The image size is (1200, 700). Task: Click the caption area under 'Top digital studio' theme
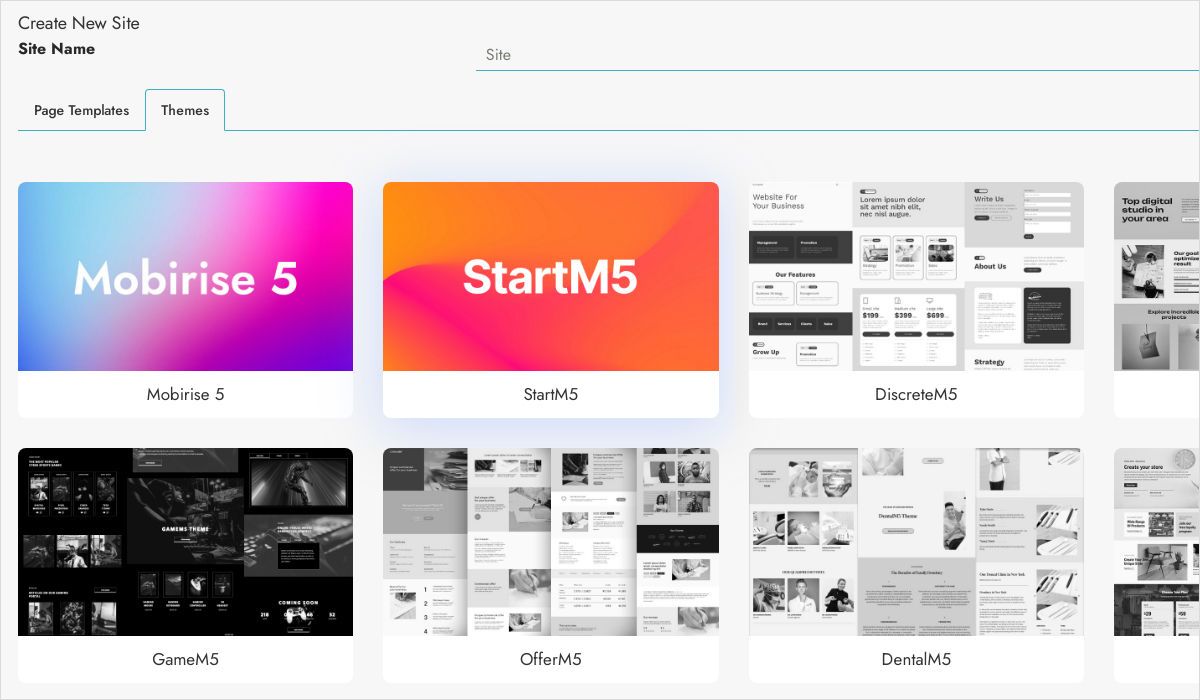1157,394
